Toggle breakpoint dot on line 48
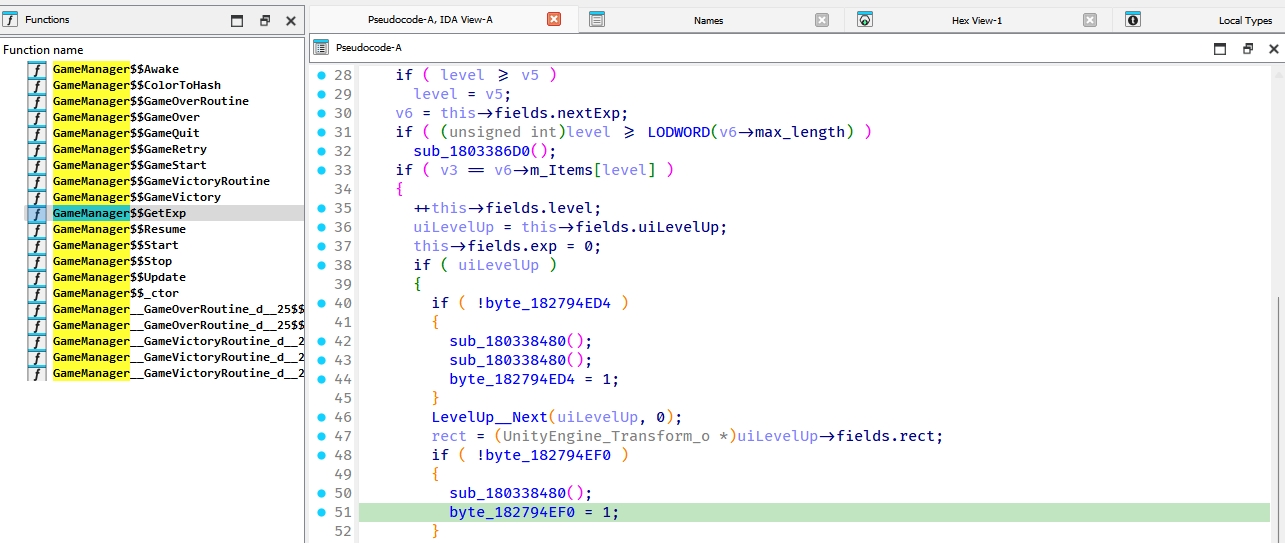The width and height of the screenshot is (1285, 543). [x=321, y=455]
